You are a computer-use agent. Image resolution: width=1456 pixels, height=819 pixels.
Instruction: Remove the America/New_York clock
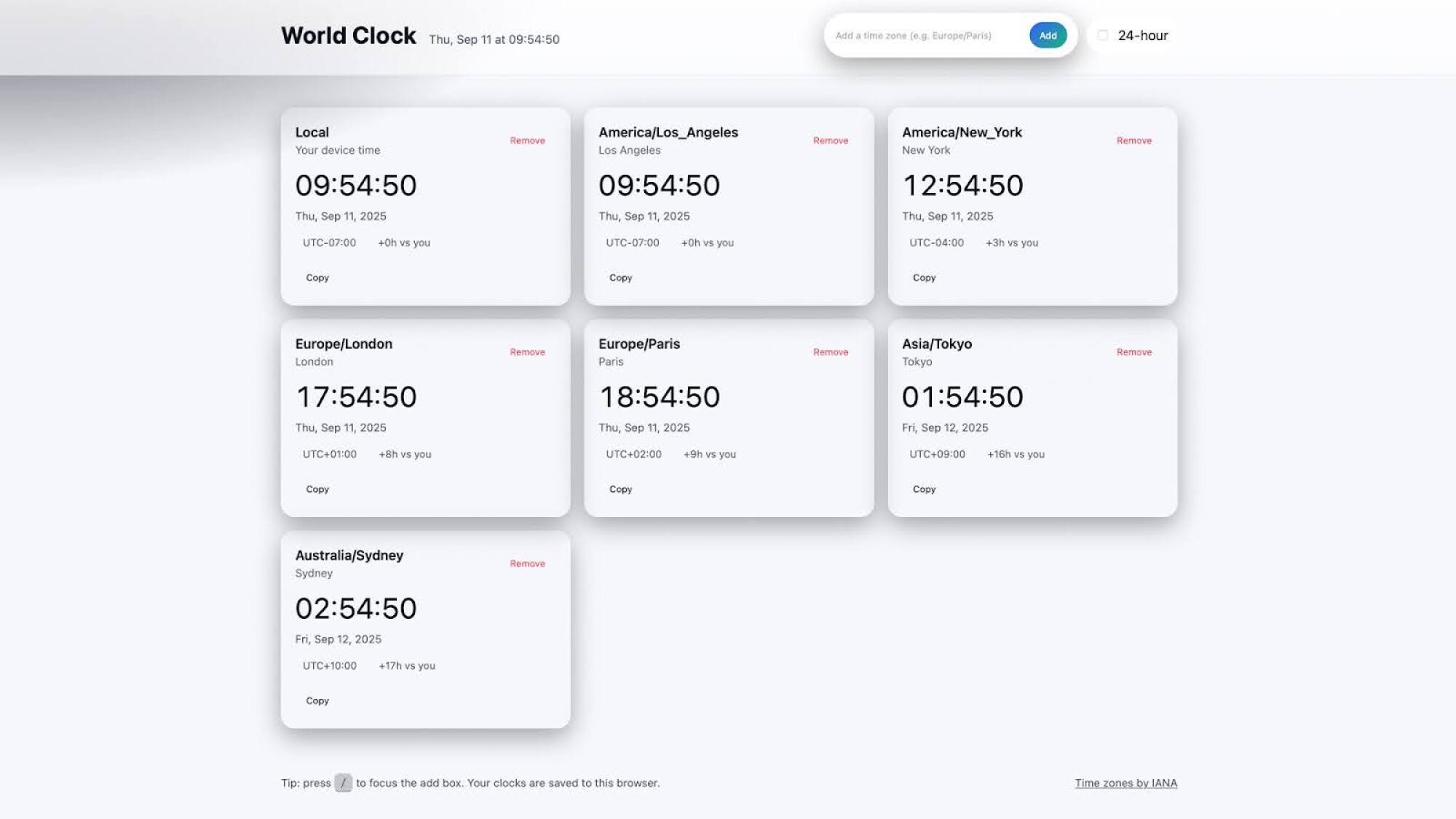click(x=1133, y=141)
